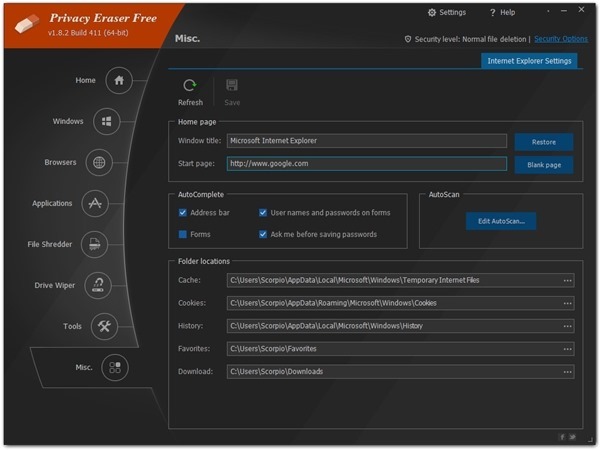Viewport: 600px width, 450px height.
Task: Open the Browsers globe icon
Action: 98,162
